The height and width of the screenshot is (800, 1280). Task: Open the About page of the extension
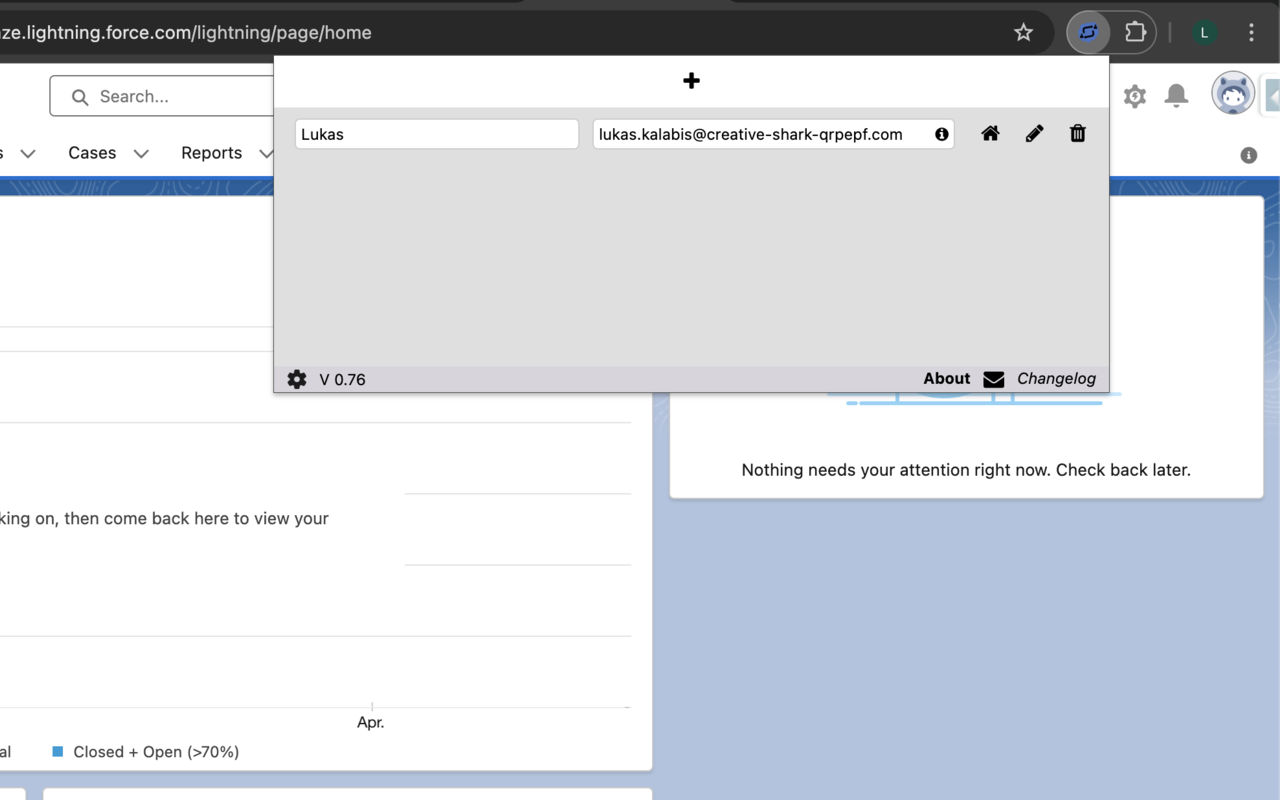(946, 378)
